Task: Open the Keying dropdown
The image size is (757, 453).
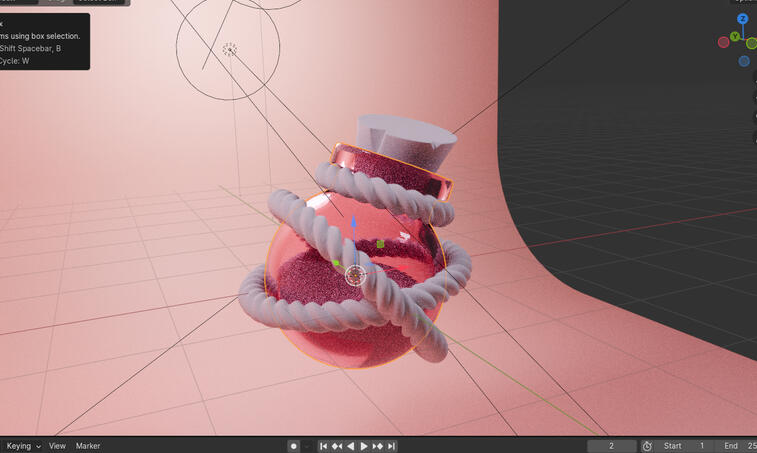Action: tap(24, 446)
